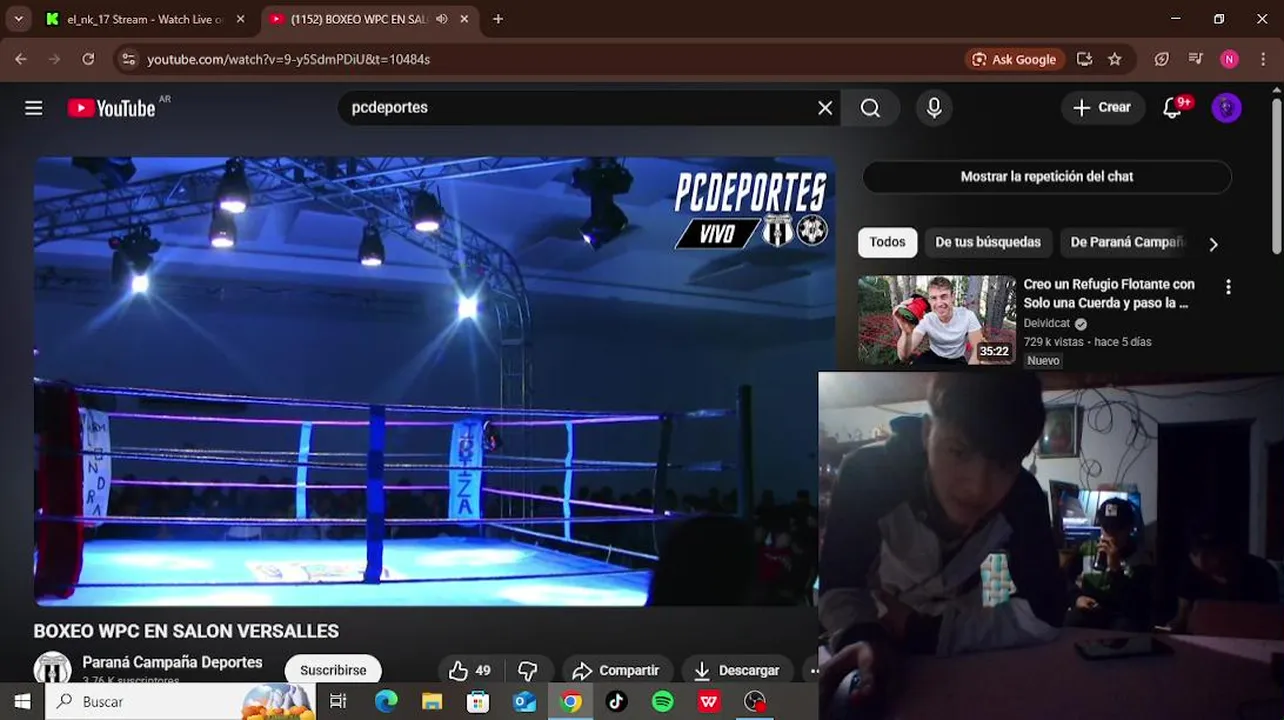Open the Windows Start menu
Screen dimensions: 1284x720
pyautogui.click(x=22, y=701)
